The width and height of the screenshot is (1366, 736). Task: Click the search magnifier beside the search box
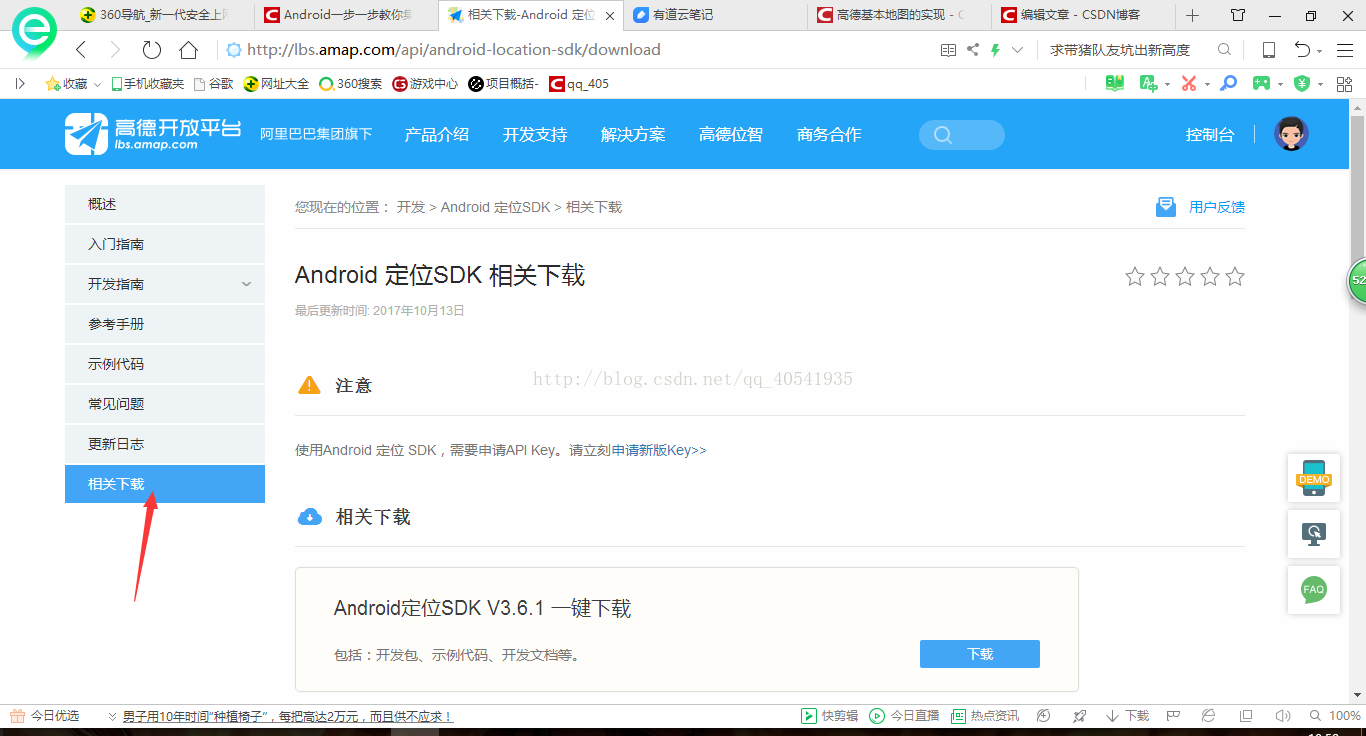[x=1224, y=50]
